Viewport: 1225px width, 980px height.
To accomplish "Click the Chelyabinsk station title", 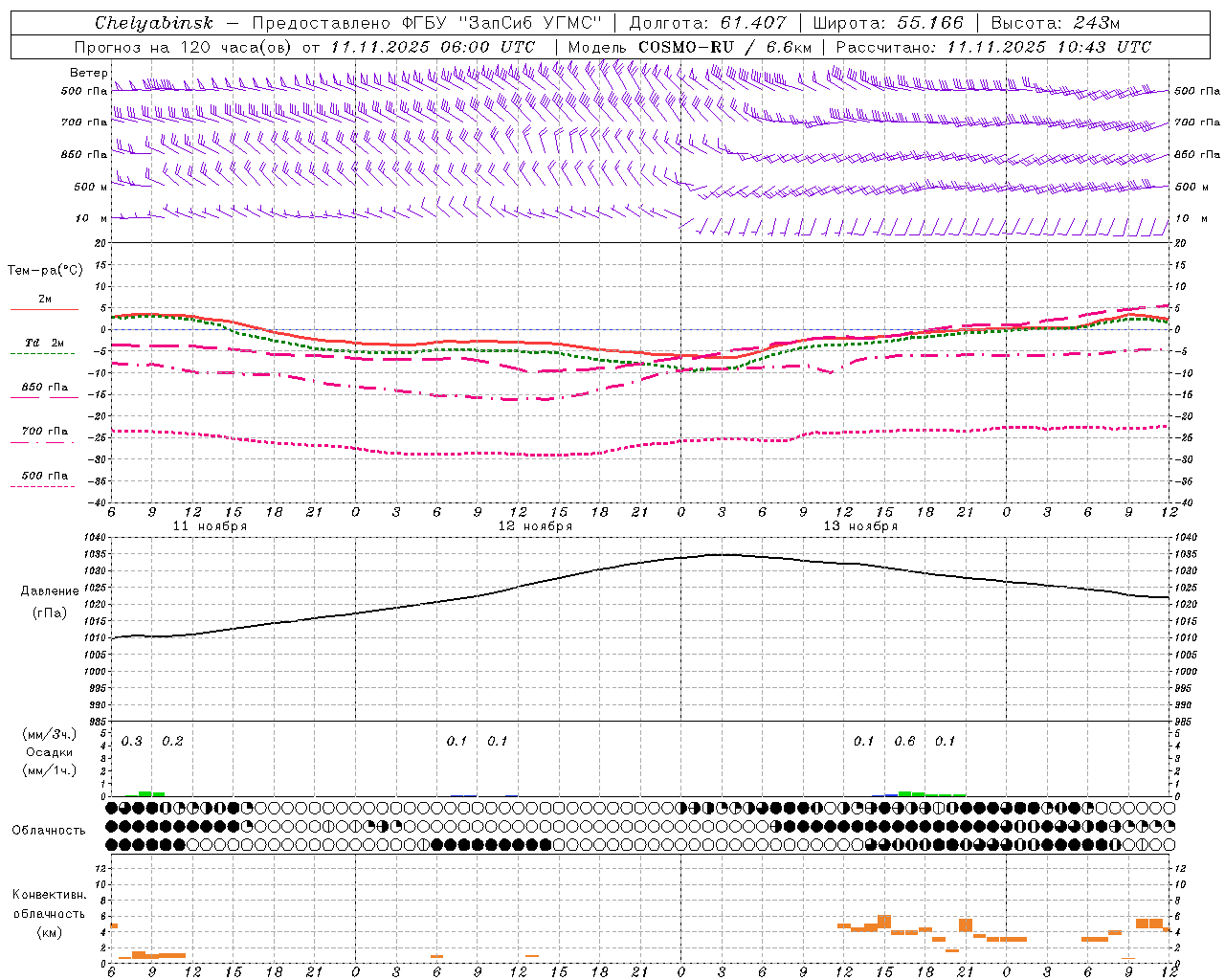I will [153, 23].
